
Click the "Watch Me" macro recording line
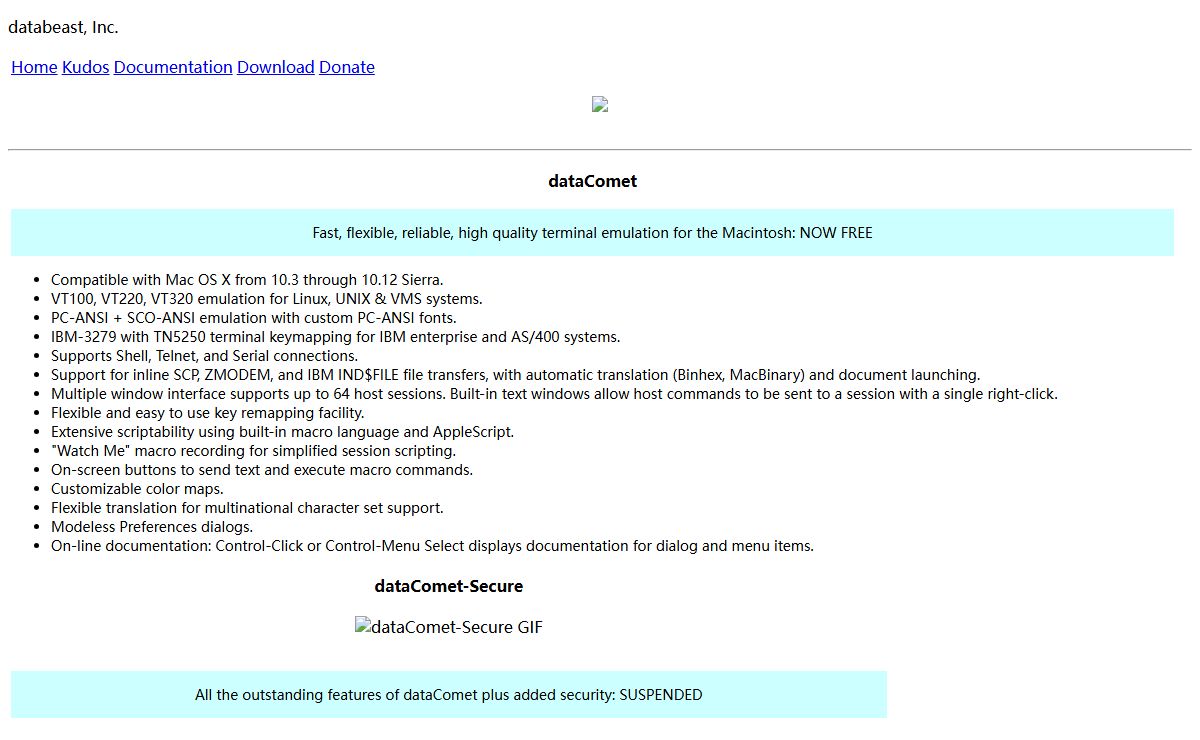[x=254, y=451]
